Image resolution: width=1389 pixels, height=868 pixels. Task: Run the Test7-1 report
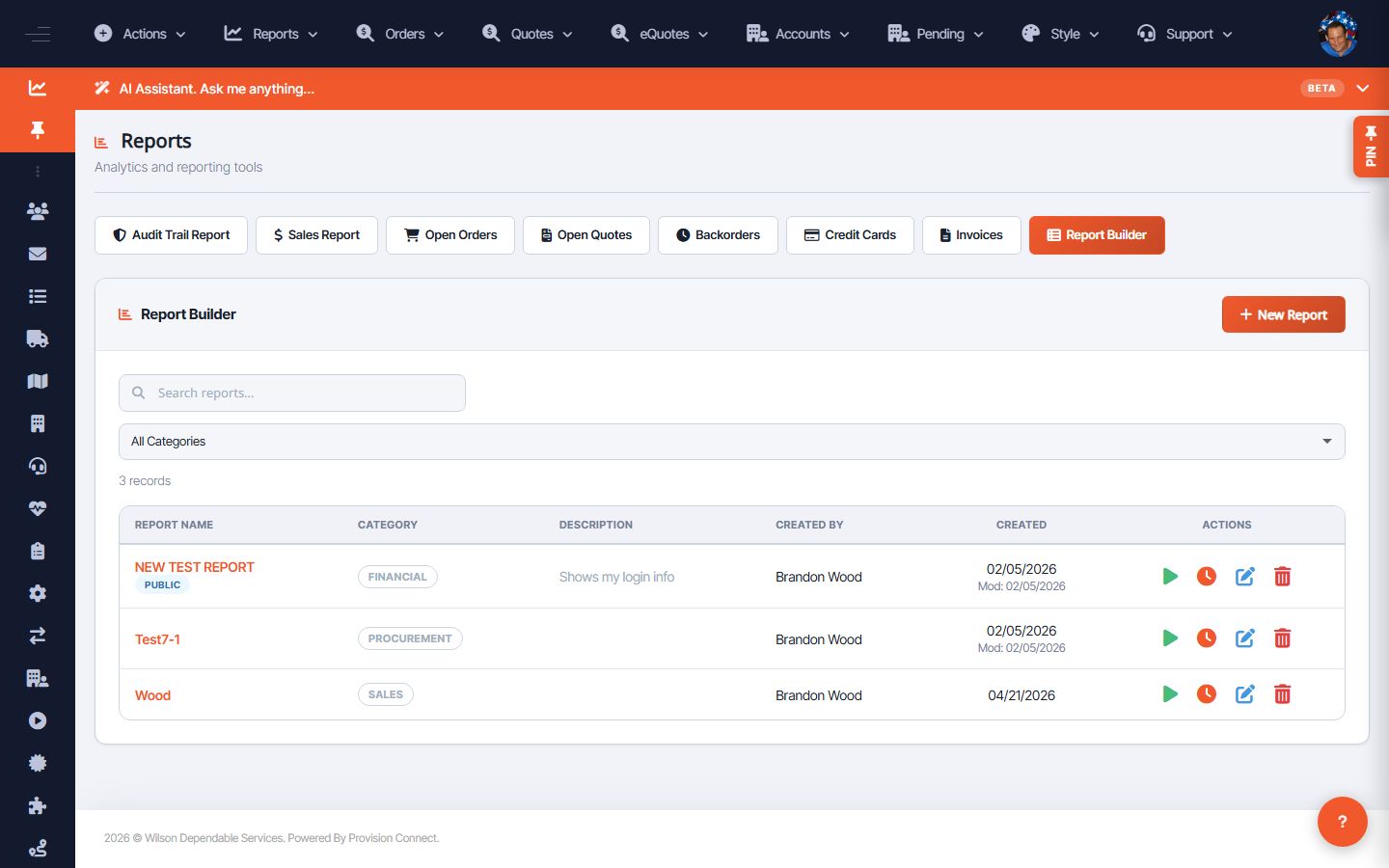coord(1170,638)
